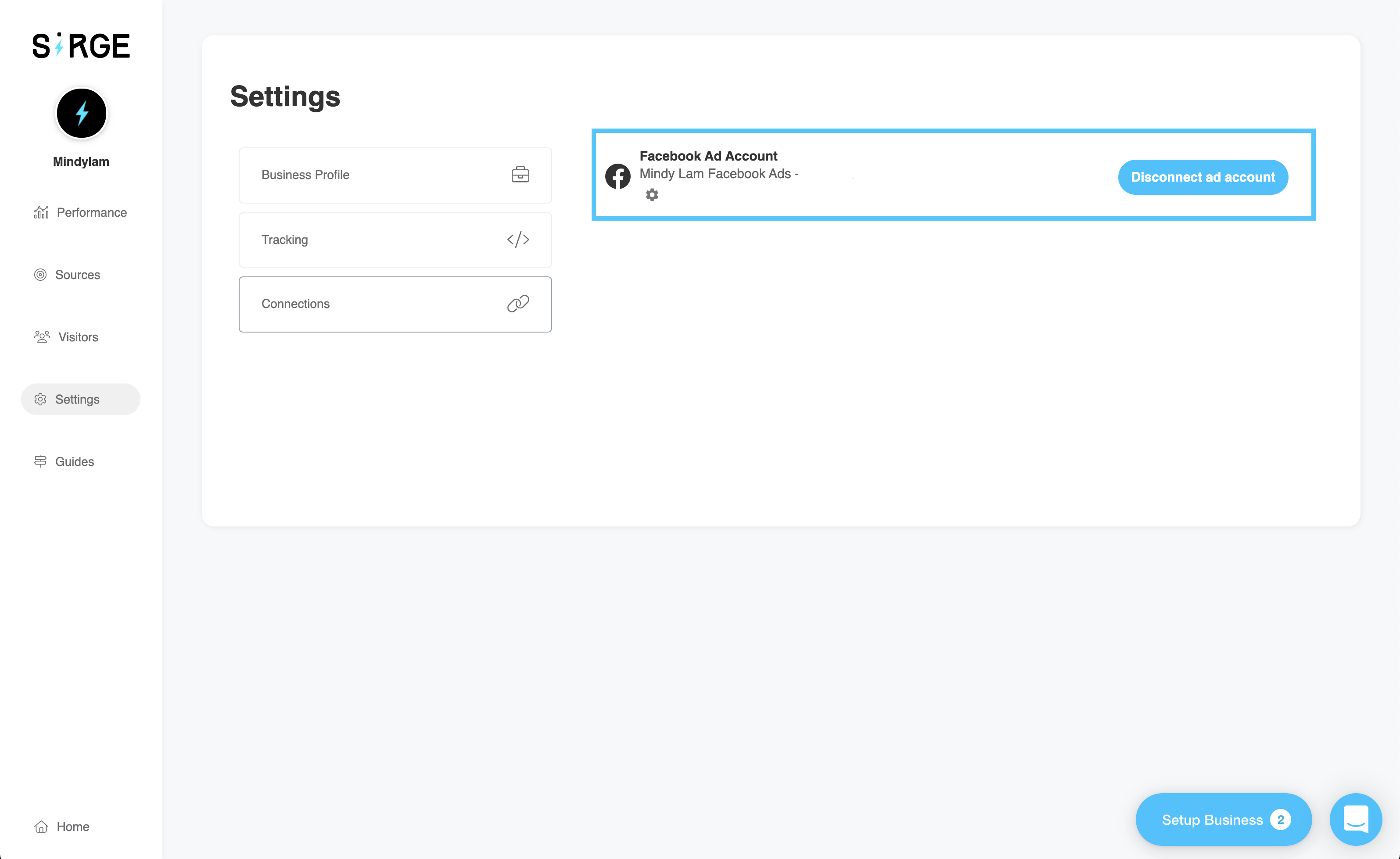Click the Settings gear icon in sidebar
This screenshot has height=859, width=1400.
pos(40,399)
